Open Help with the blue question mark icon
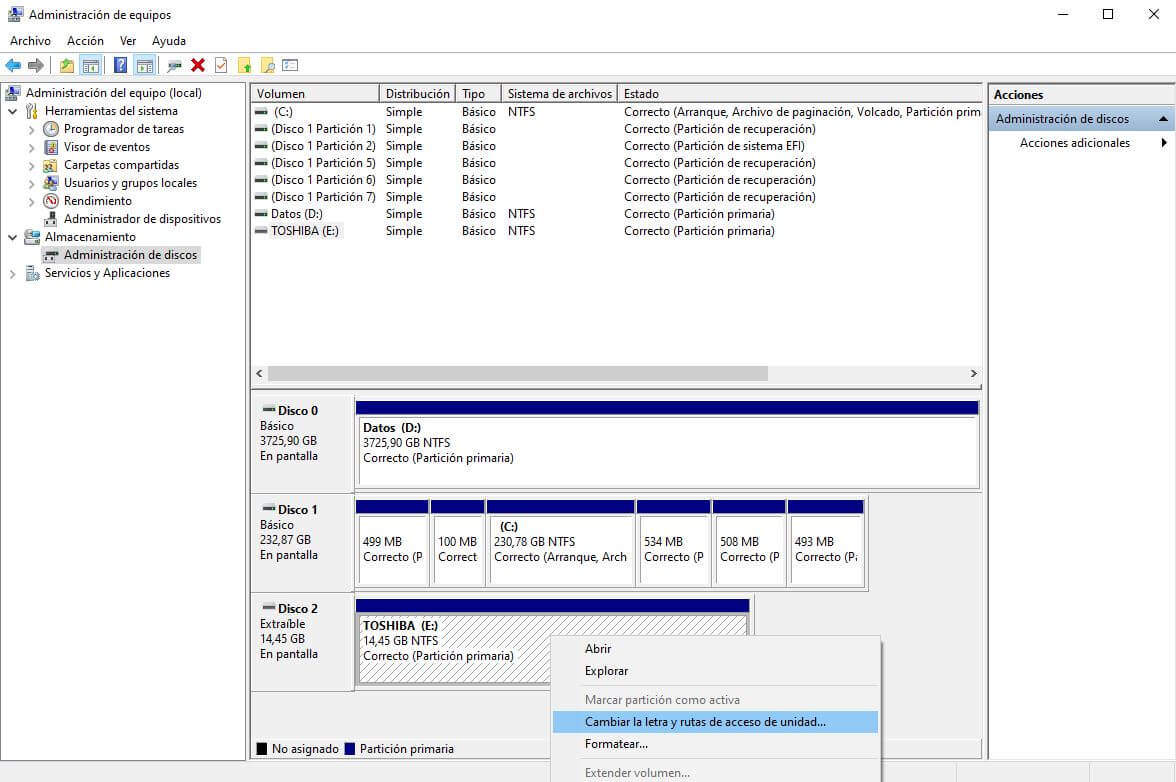Image resolution: width=1176 pixels, height=782 pixels. (120, 66)
